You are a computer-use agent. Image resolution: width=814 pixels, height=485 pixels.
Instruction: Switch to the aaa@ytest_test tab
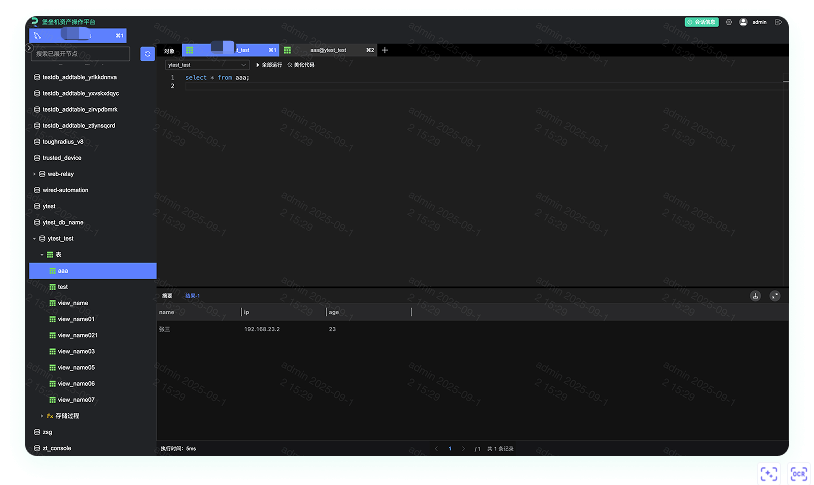coord(328,50)
